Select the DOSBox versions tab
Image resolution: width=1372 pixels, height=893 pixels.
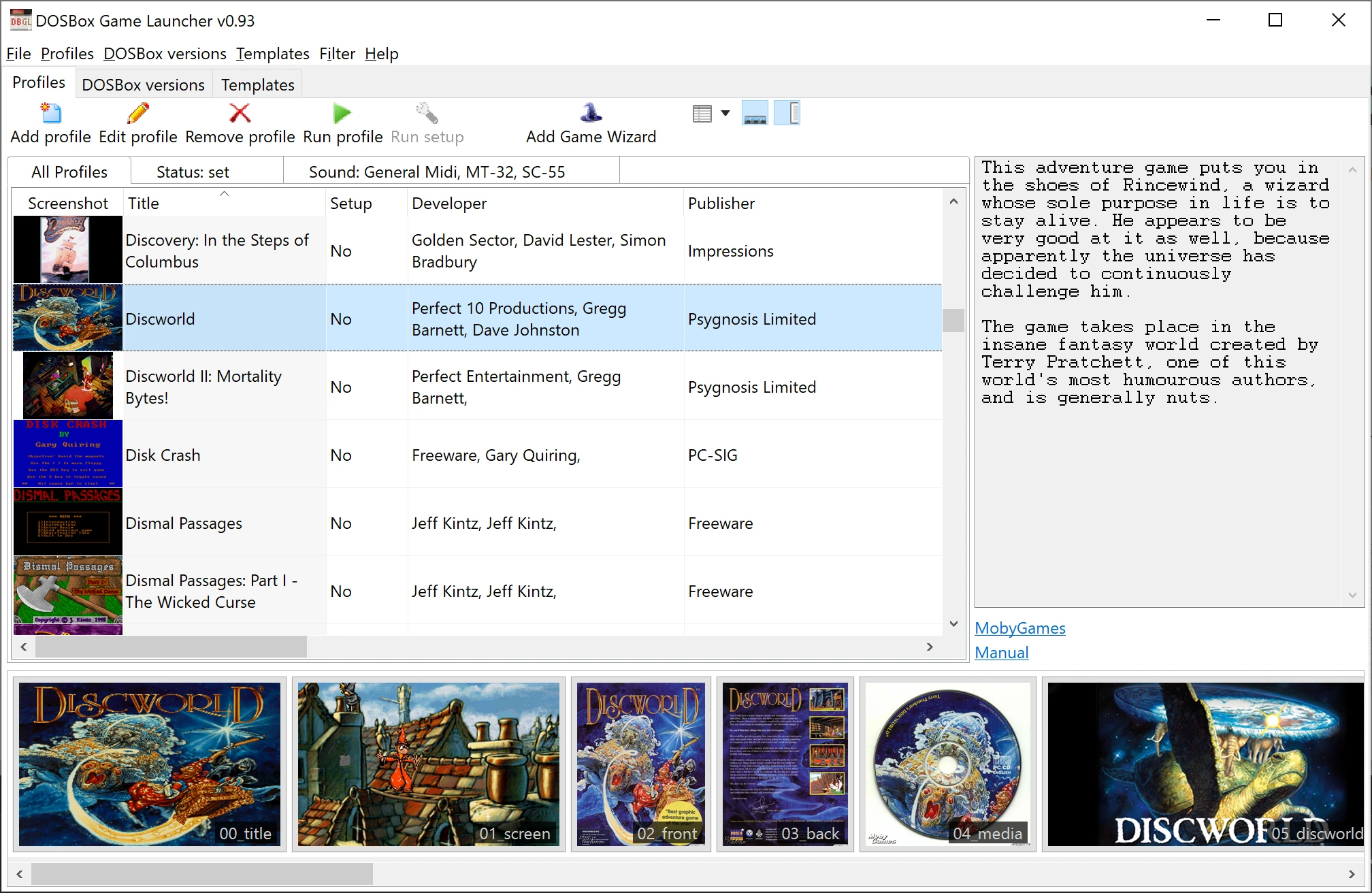tap(143, 84)
